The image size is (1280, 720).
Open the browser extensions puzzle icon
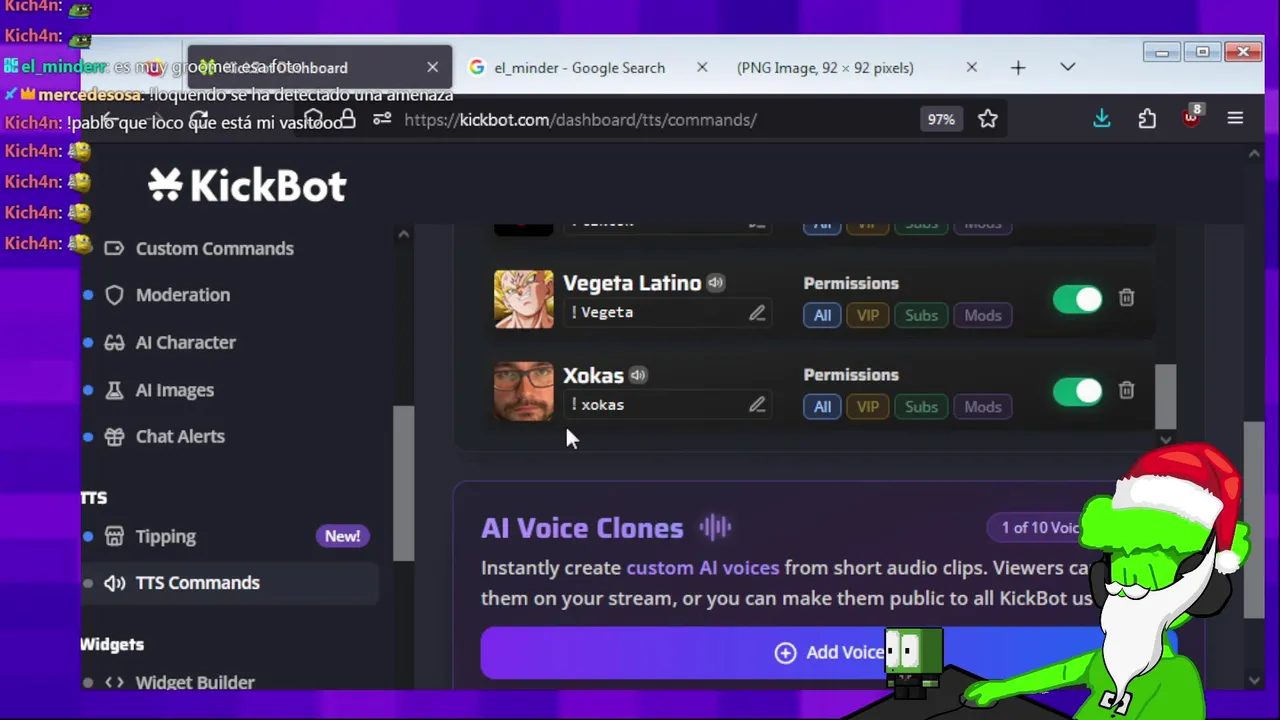(x=1147, y=119)
